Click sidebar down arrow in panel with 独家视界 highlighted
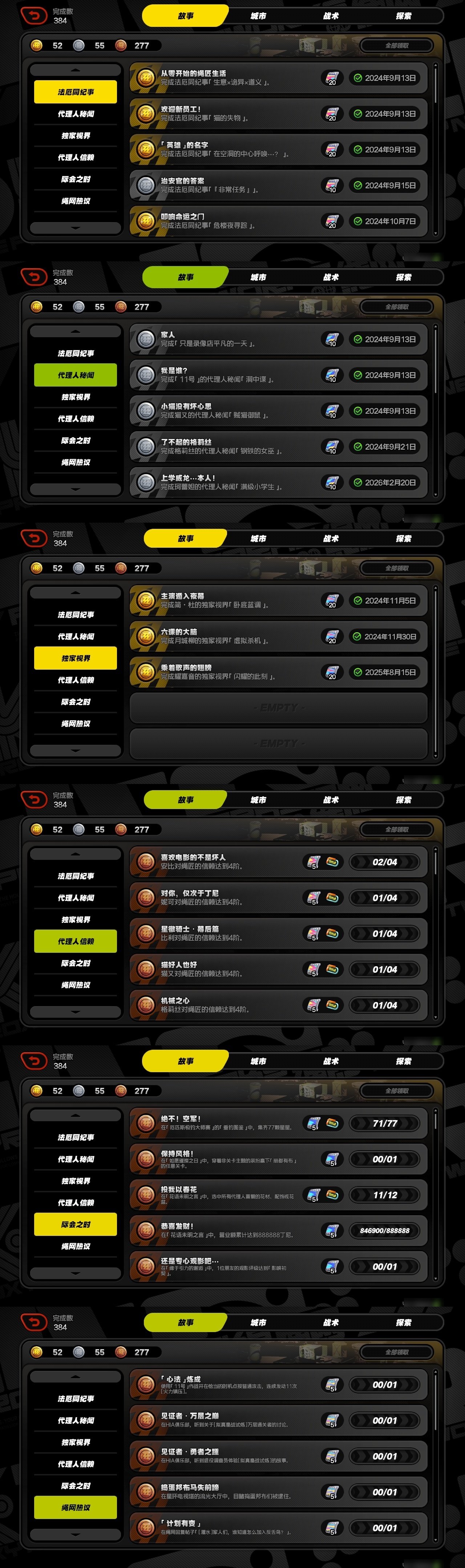The width and height of the screenshot is (465, 1568). click(x=76, y=751)
